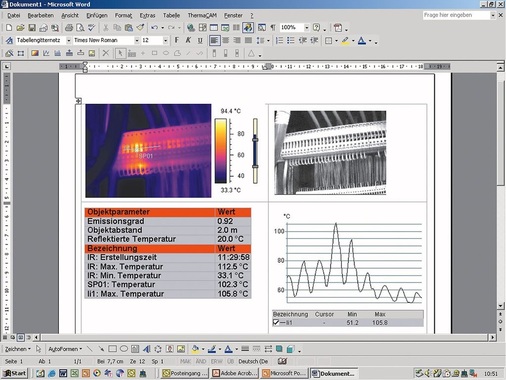Image resolution: width=506 pixels, height=380 pixels.
Task: Toggle Italic formatting (K)
Action: coord(188,41)
